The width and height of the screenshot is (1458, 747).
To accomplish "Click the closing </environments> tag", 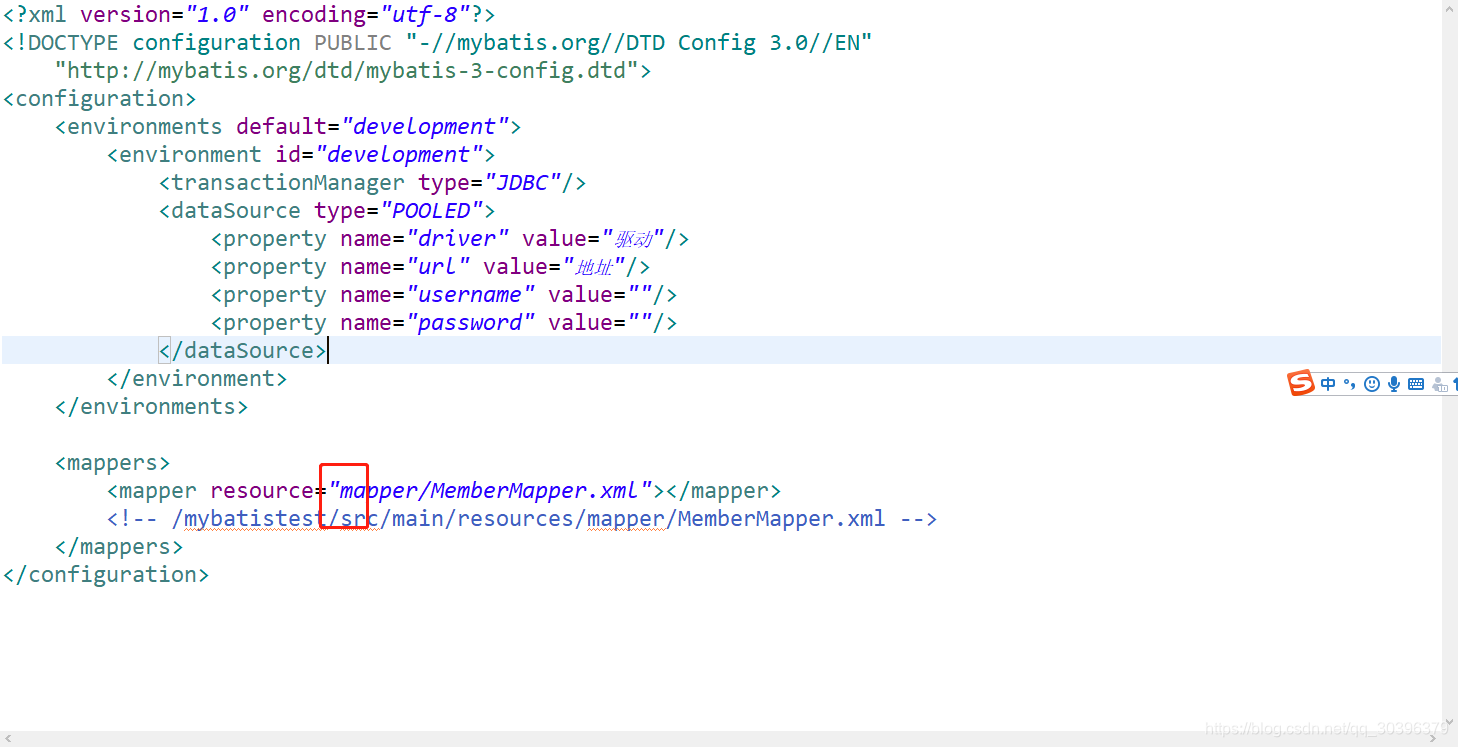I will point(152,407).
